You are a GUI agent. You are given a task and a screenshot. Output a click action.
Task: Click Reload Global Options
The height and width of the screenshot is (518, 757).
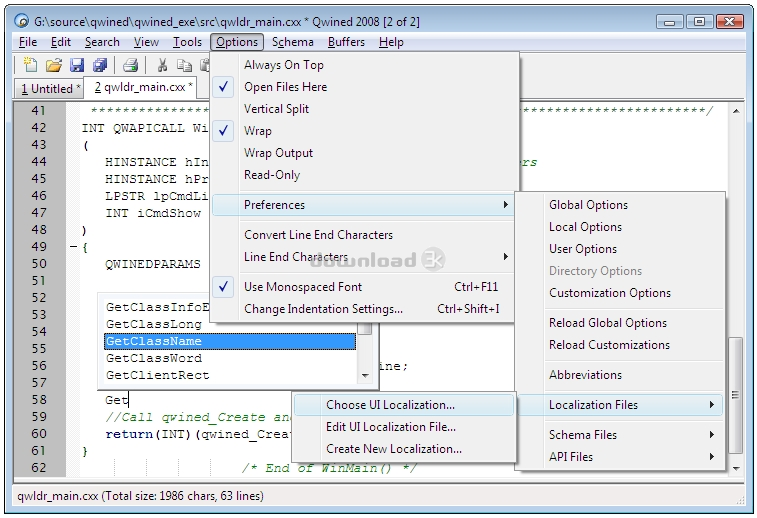point(620,323)
